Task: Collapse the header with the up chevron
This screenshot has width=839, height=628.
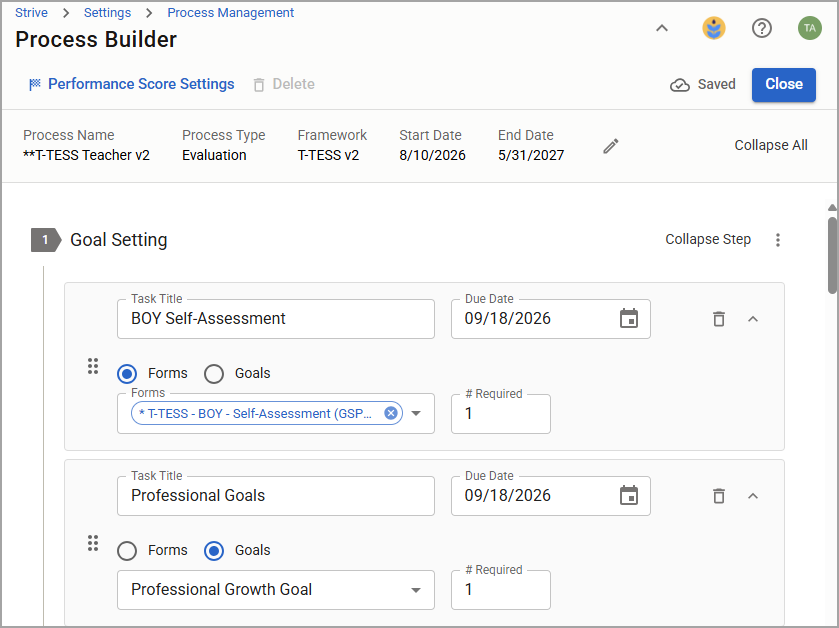Action: coord(662,28)
